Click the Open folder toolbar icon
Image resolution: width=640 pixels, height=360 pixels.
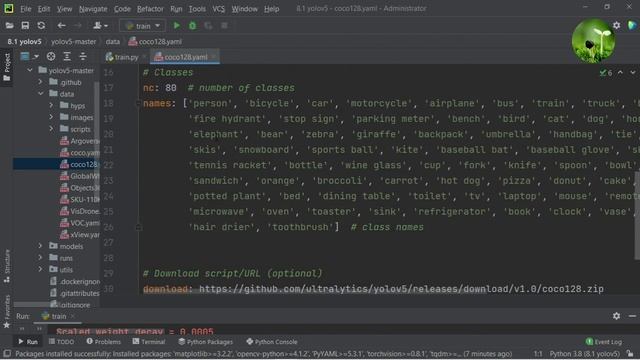pyautogui.click(x=9, y=26)
